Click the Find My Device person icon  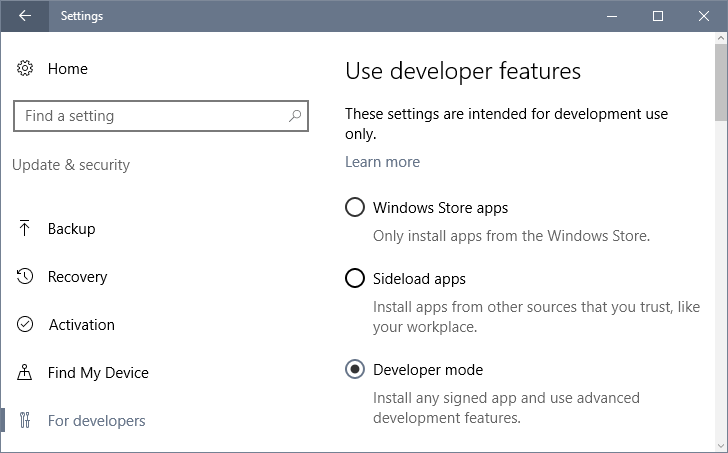(x=25, y=372)
